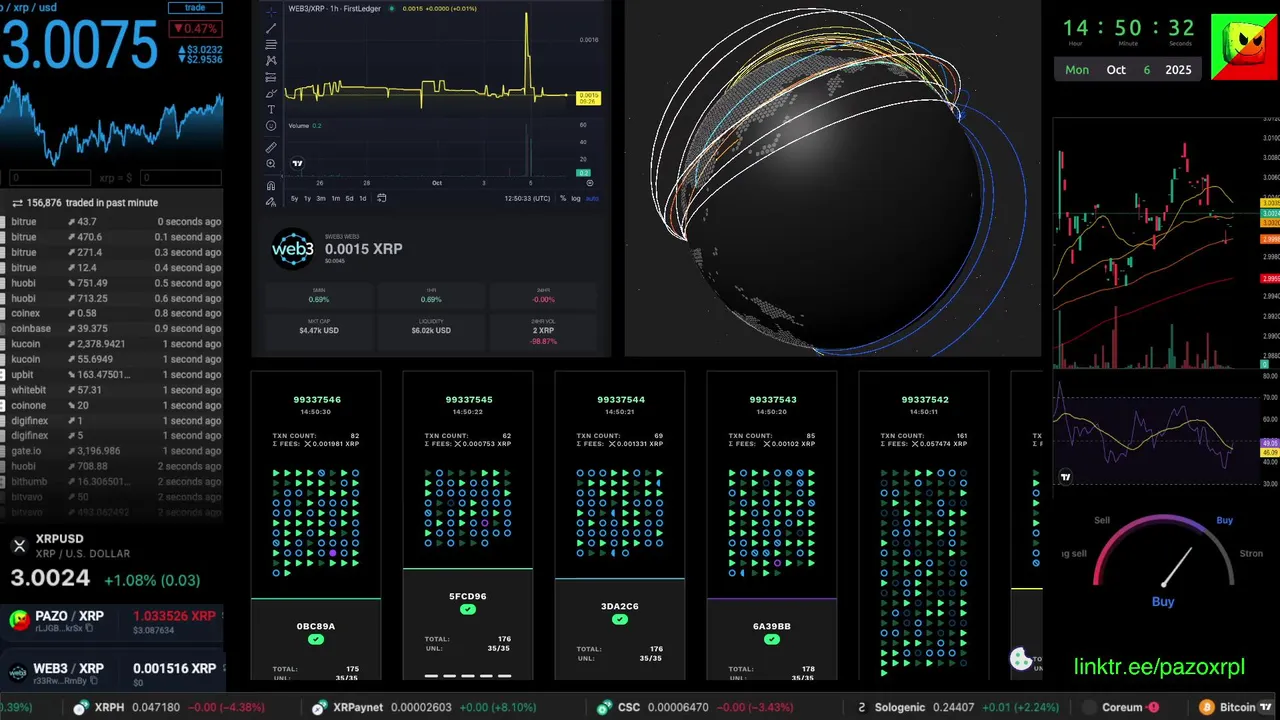Click the Bitcoin ticker entry
The height and width of the screenshot is (720, 1280).
tap(1227, 707)
